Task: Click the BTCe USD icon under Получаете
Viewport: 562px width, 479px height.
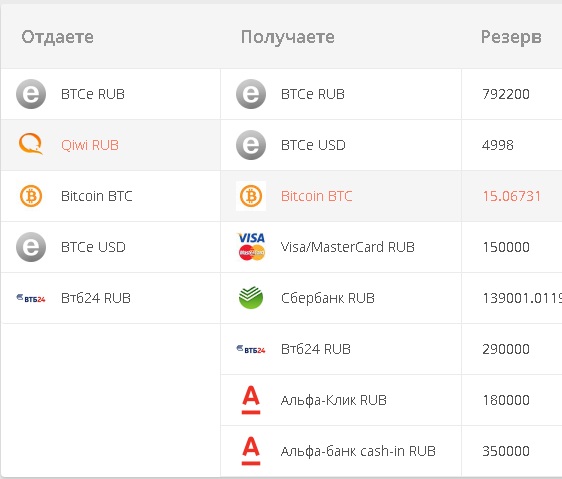Action: pyautogui.click(x=251, y=145)
